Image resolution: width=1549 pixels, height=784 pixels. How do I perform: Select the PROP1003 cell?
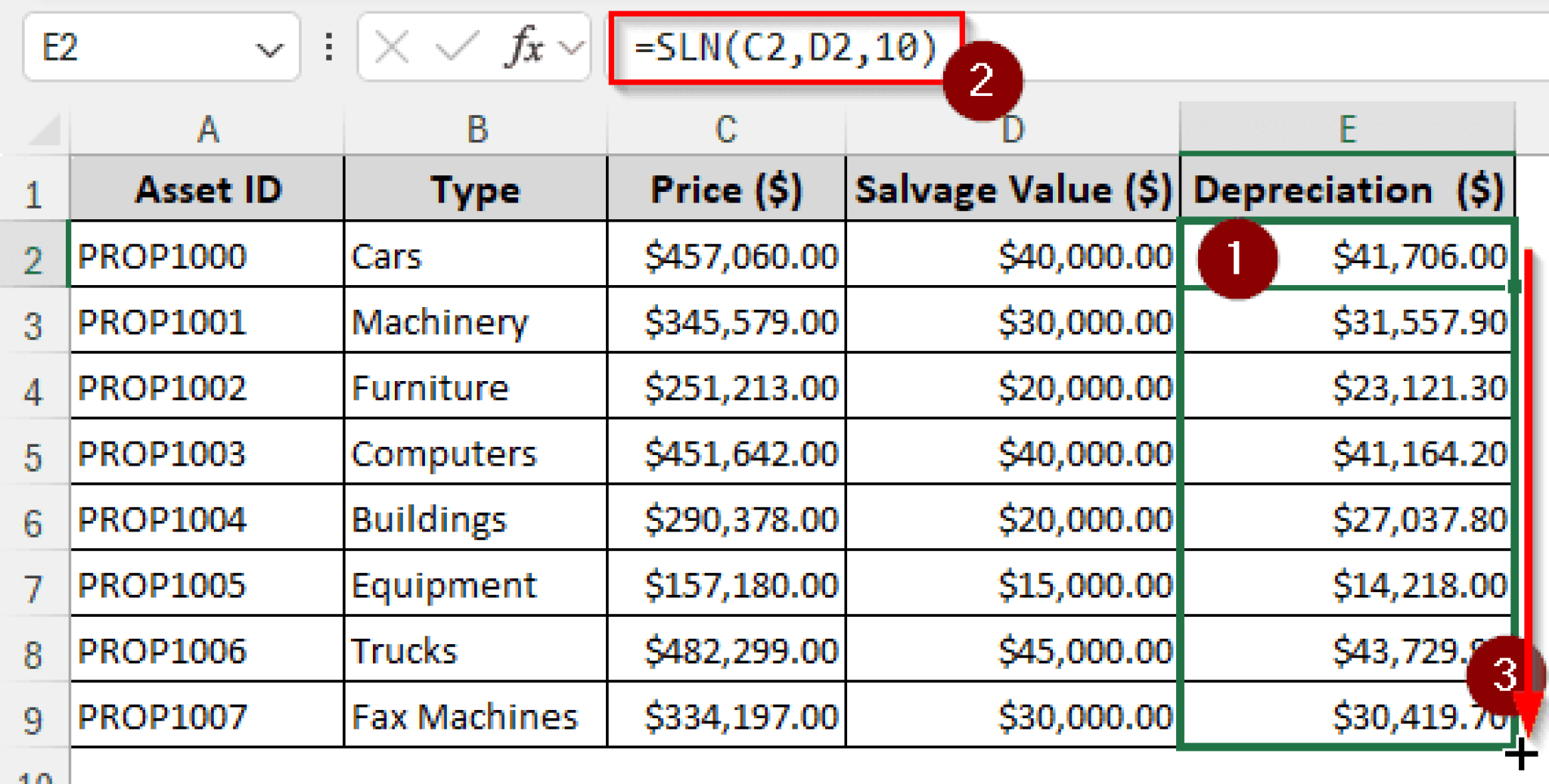[163, 454]
